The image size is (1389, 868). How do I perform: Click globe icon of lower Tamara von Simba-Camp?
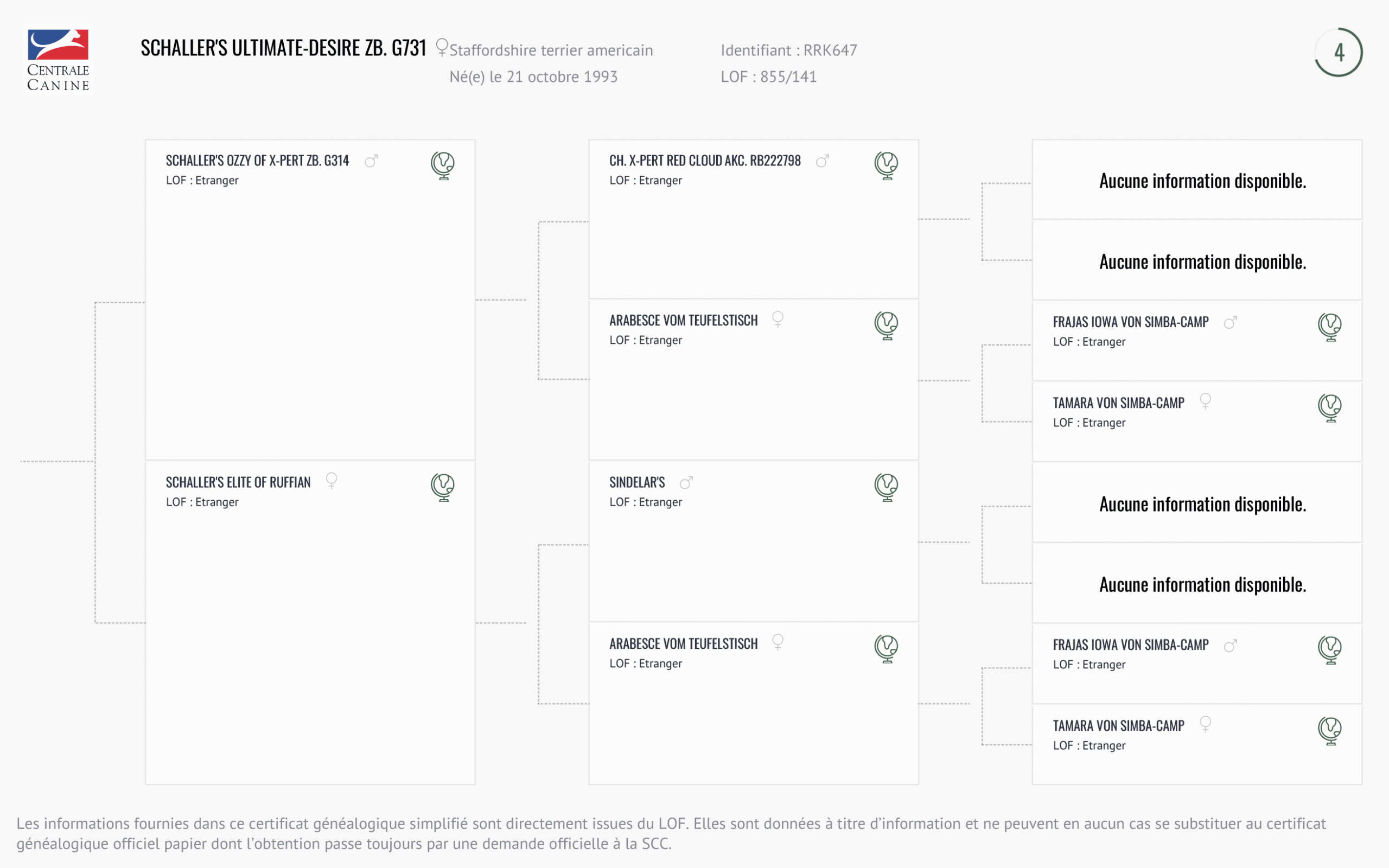coord(1329,730)
